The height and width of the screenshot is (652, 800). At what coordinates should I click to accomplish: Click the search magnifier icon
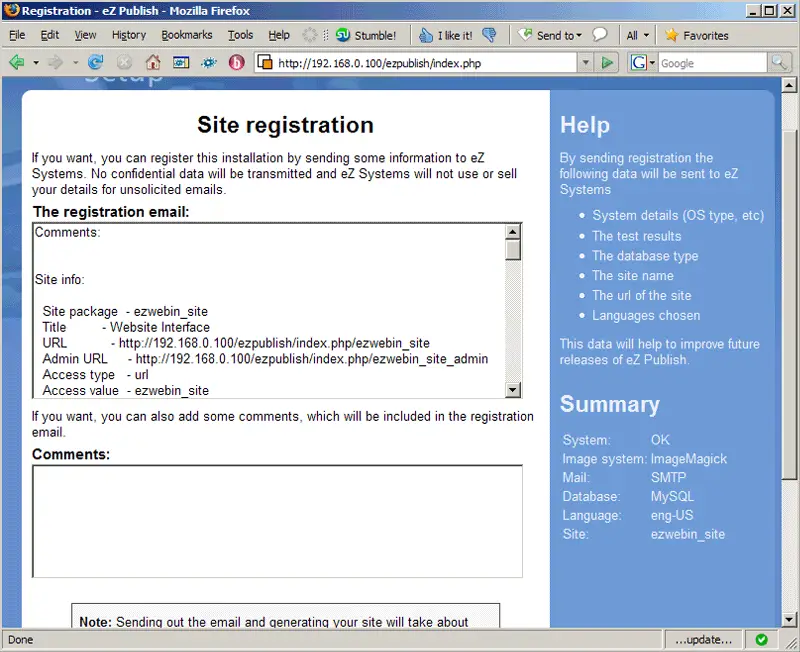(x=779, y=63)
